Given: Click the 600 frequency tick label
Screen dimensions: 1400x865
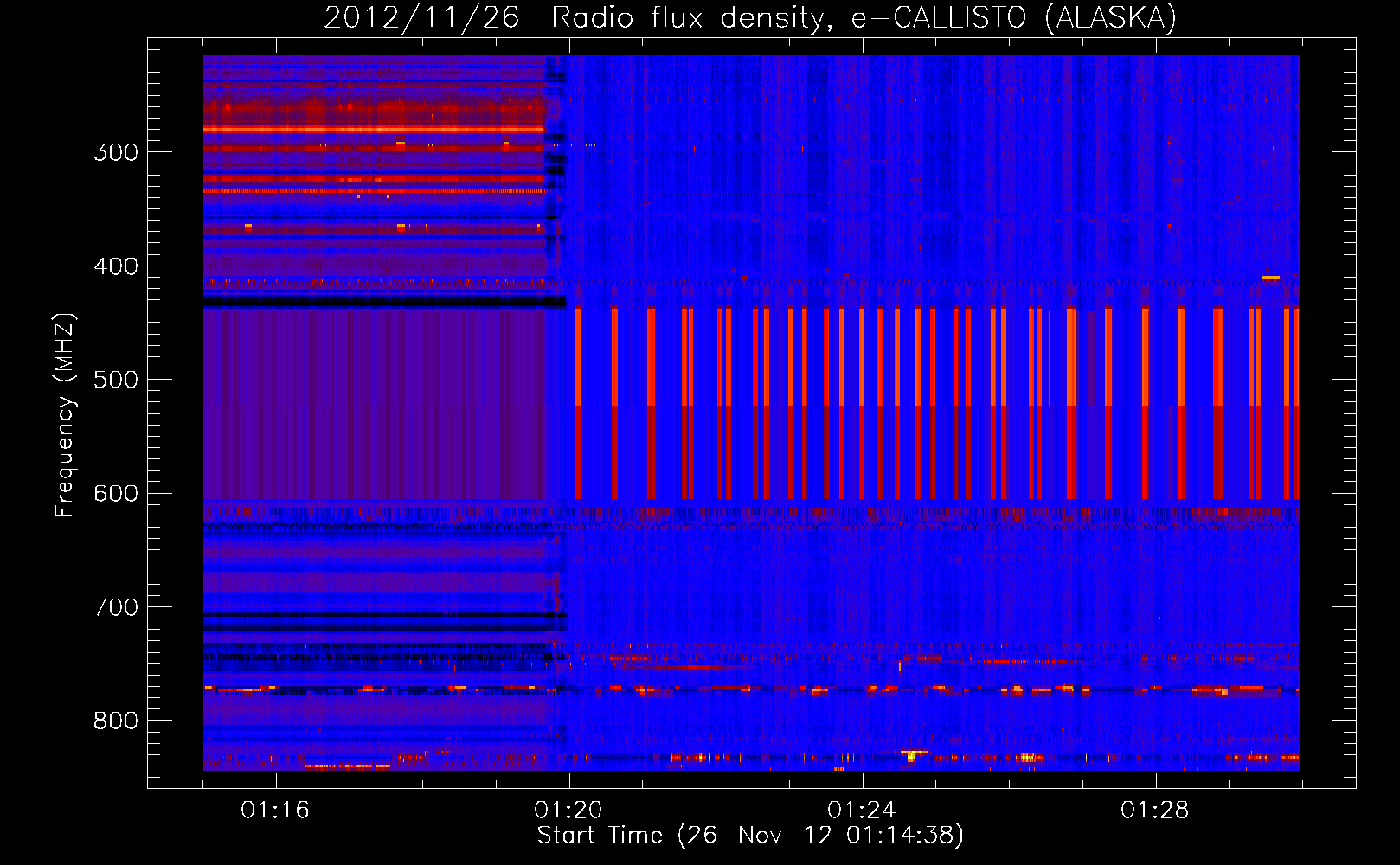Looking at the screenshot, I should 116,494.
